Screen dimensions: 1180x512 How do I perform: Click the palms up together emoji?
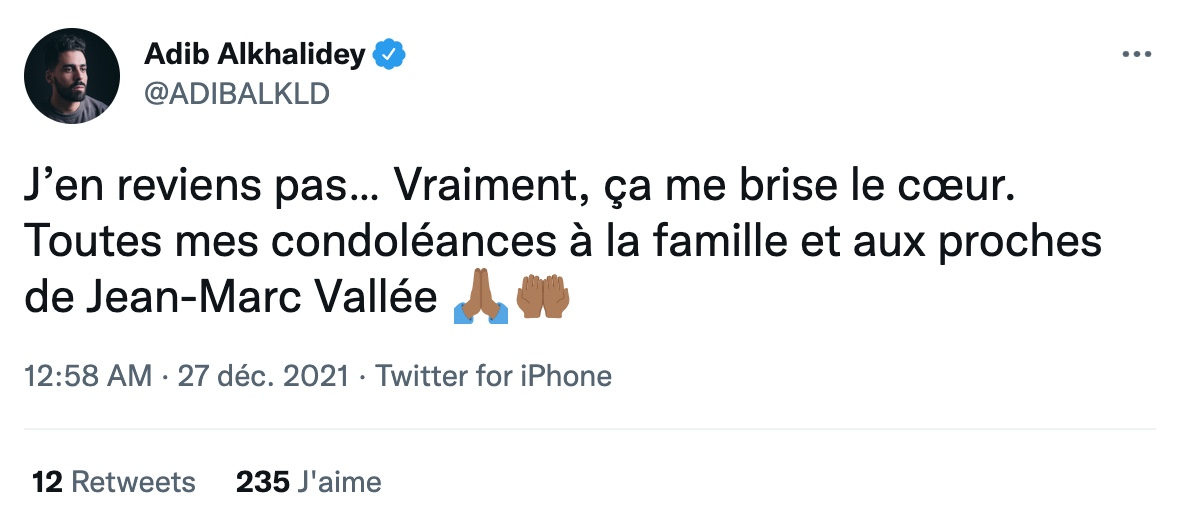tap(543, 296)
